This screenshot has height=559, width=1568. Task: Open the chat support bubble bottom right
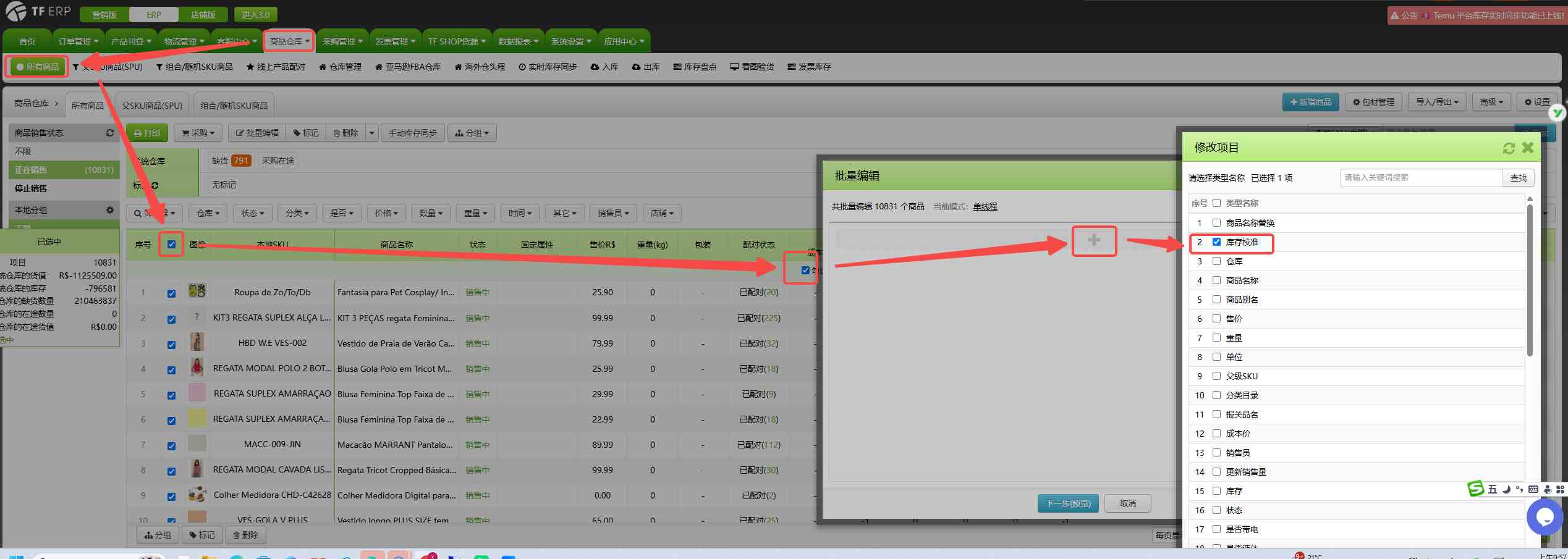point(1545,517)
